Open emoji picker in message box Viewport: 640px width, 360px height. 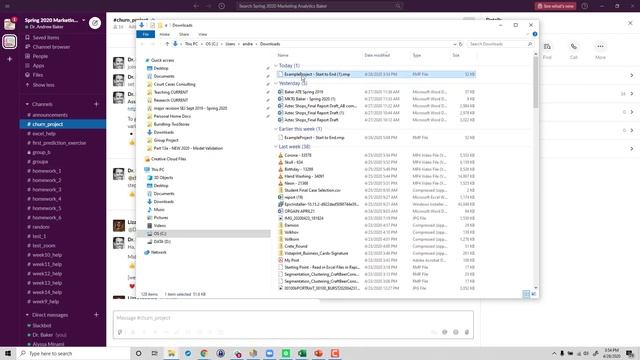[456, 332]
